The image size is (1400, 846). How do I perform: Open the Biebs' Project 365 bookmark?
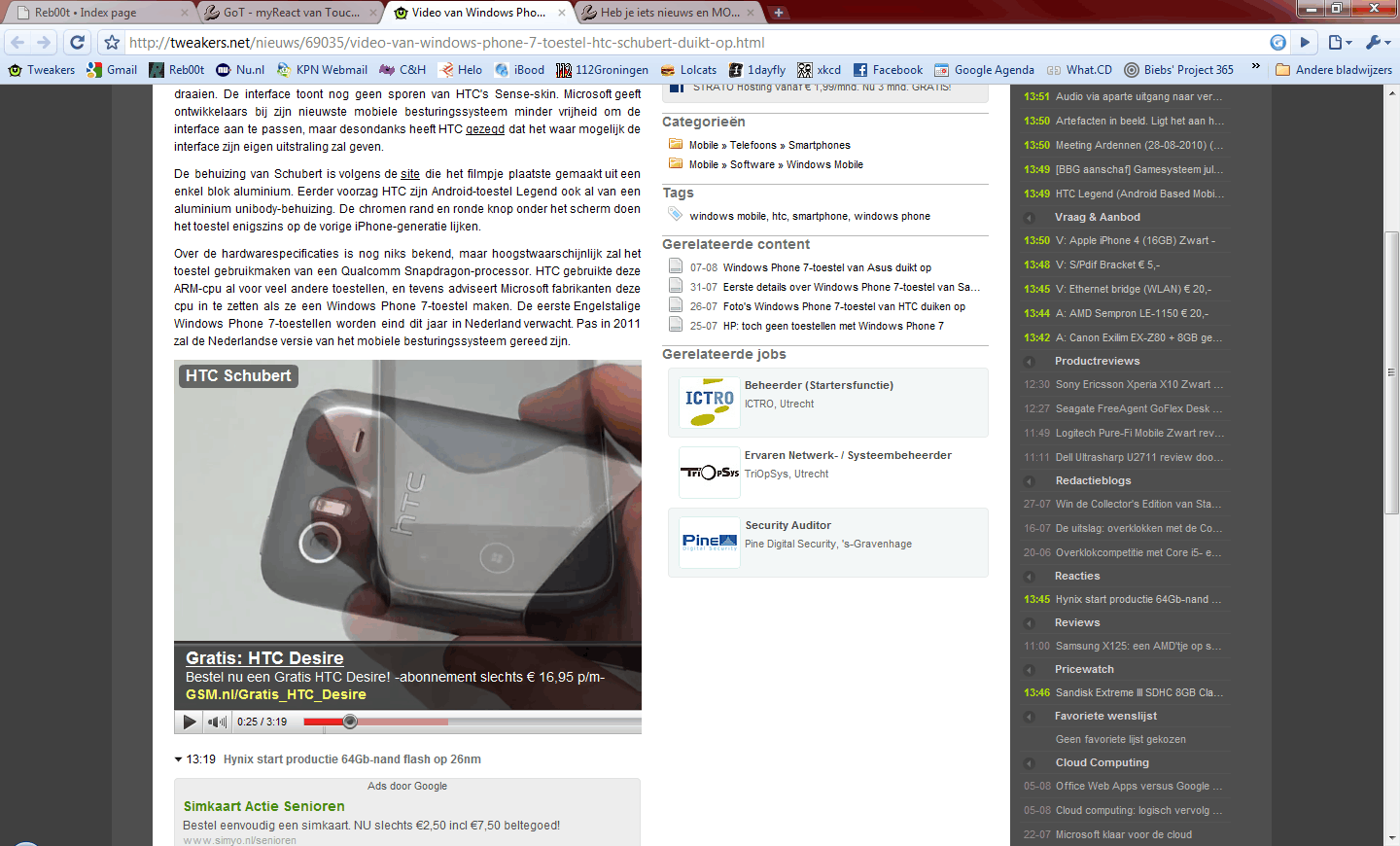click(x=1178, y=70)
